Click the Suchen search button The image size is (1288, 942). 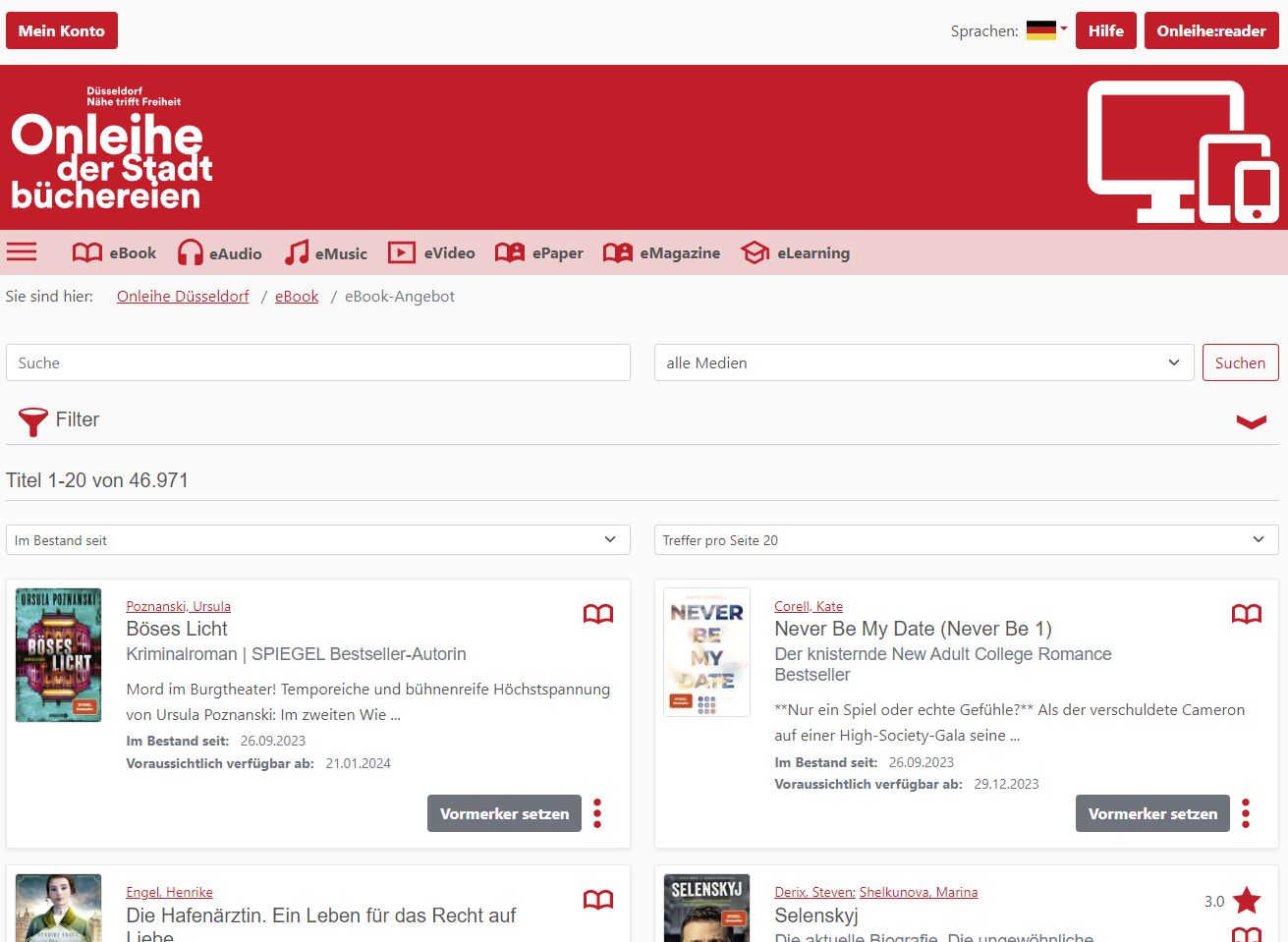tap(1241, 362)
